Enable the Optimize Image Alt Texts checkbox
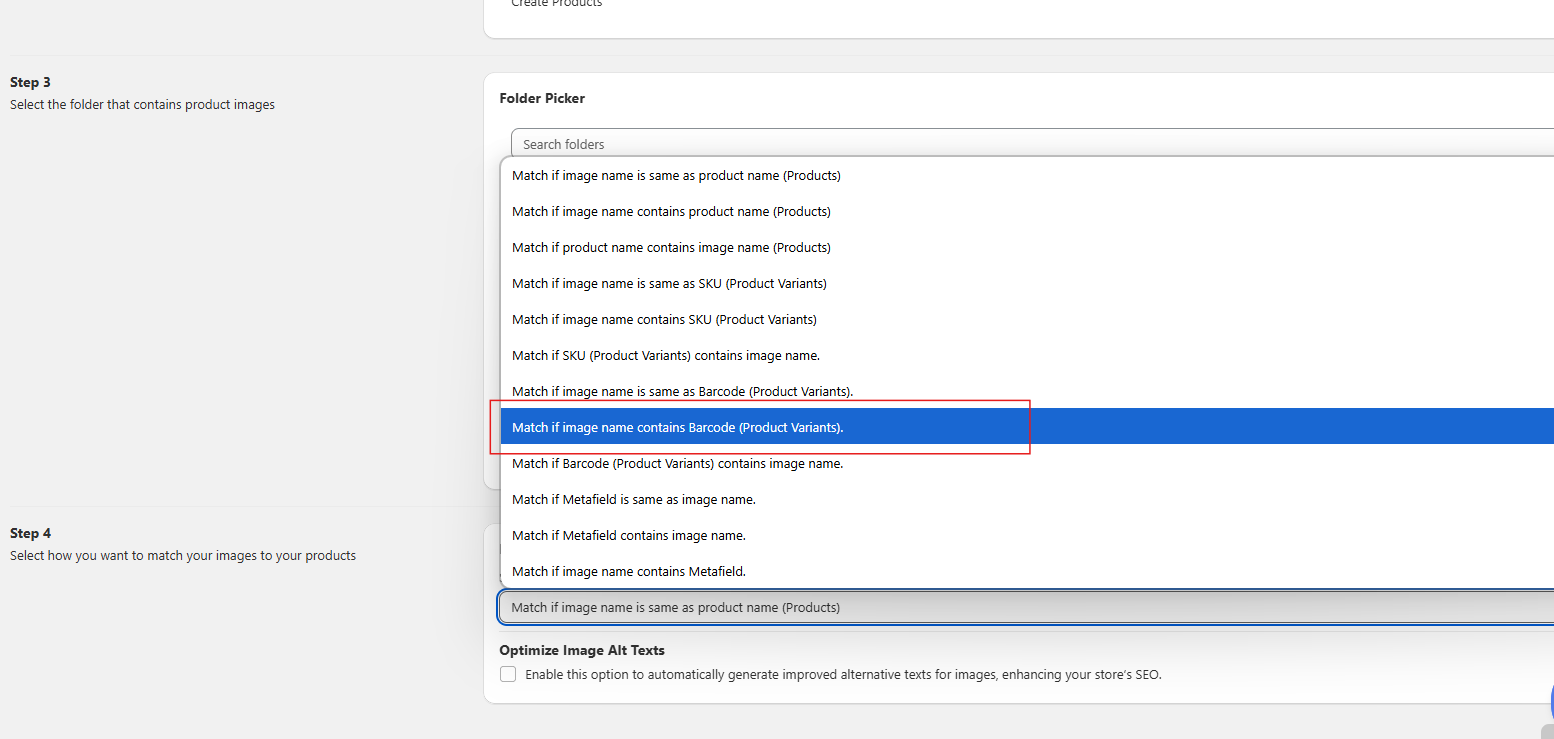The height and width of the screenshot is (739, 1554). click(508, 675)
